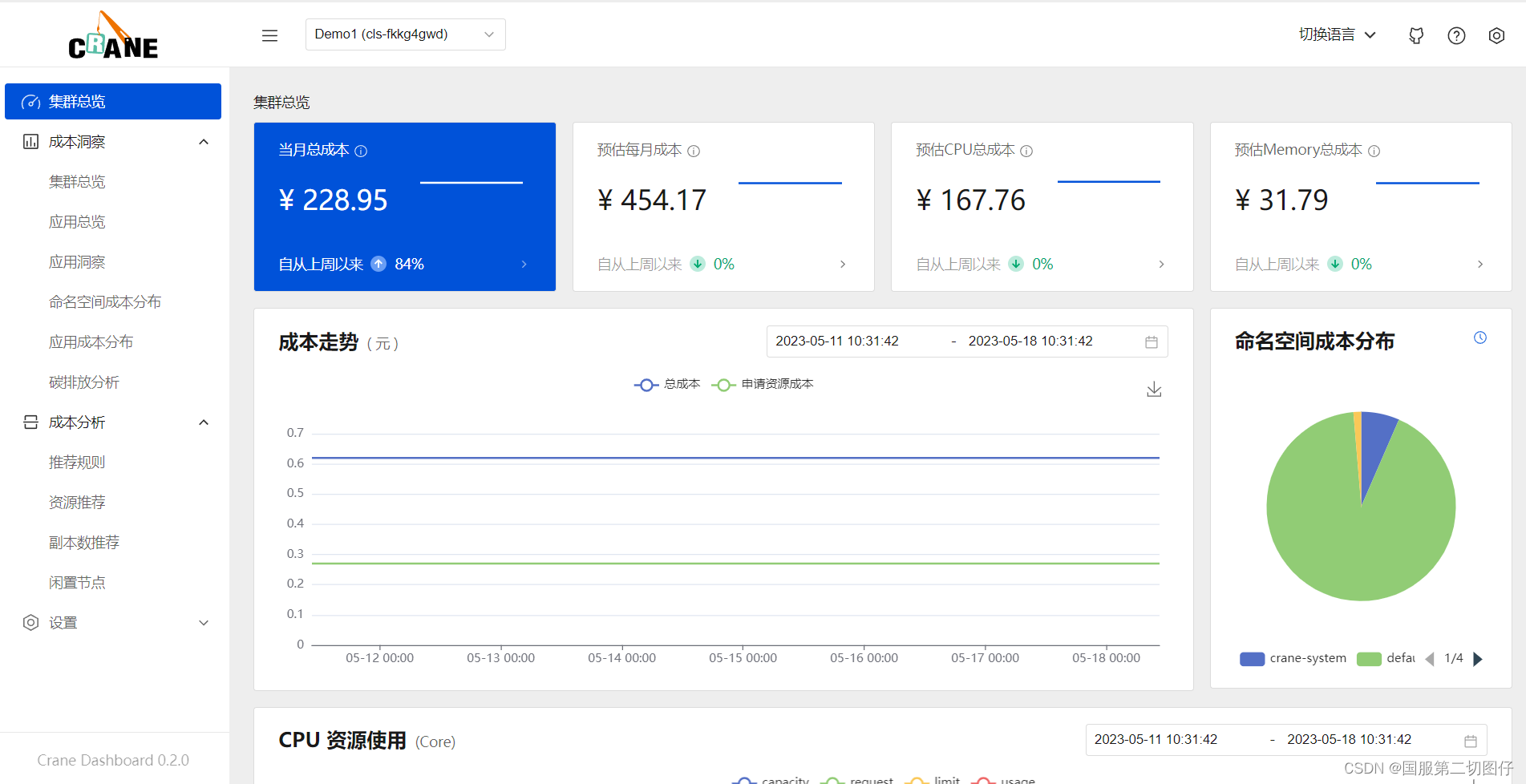Click the help question-mark icon
Viewport: 1526px width, 784px height.
1456,35
